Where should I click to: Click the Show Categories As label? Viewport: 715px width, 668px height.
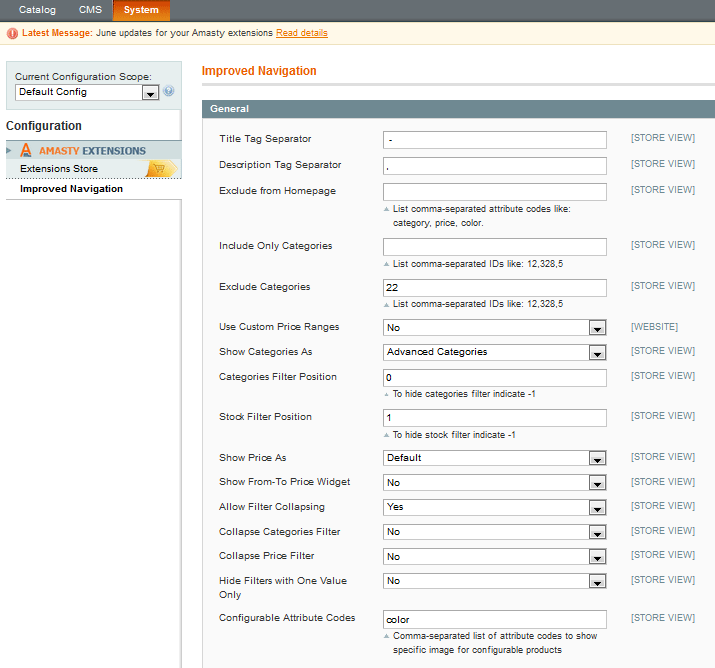(x=265, y=352)
